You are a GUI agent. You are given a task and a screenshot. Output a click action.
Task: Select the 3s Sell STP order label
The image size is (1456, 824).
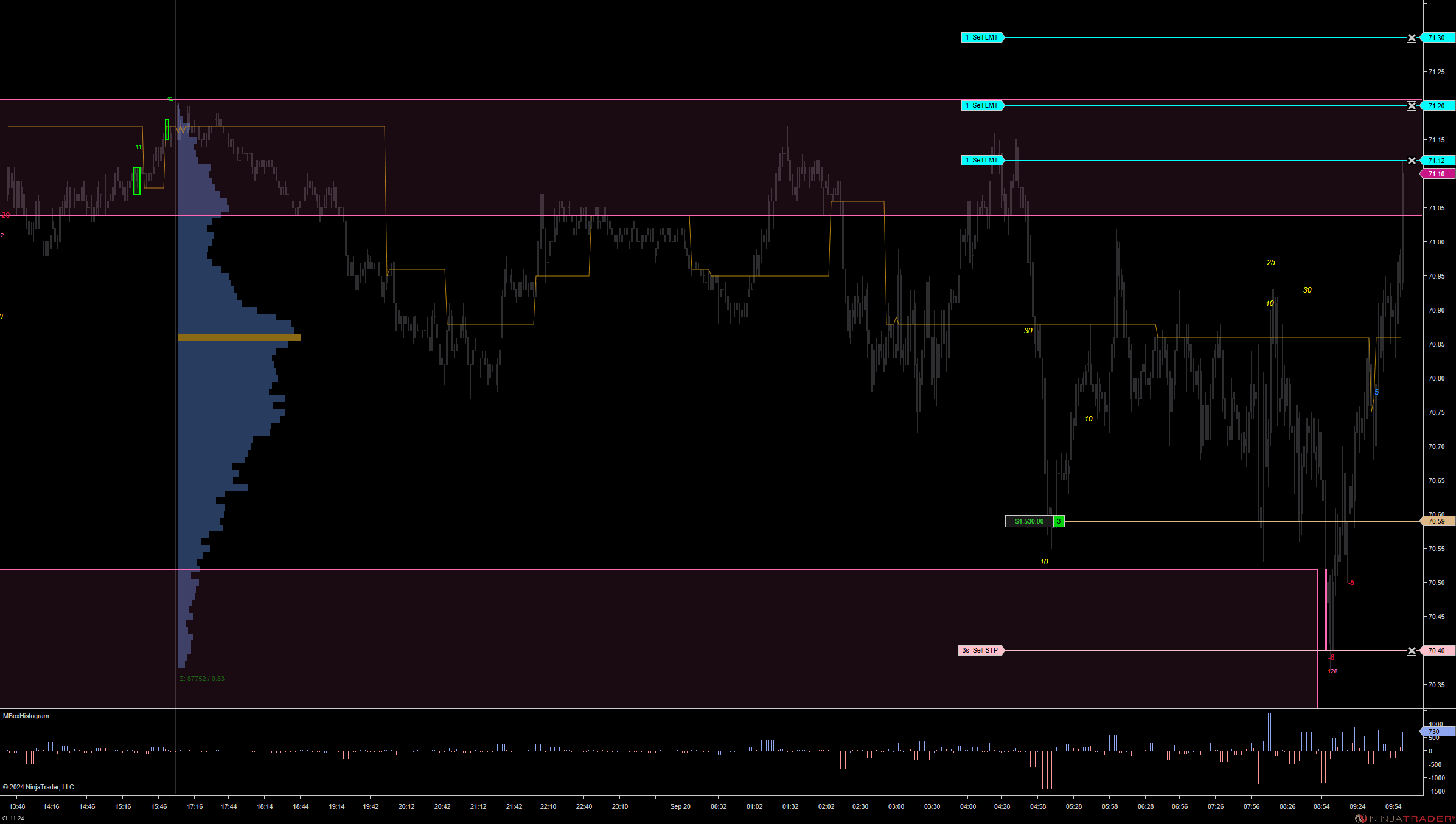click(980, 651)
